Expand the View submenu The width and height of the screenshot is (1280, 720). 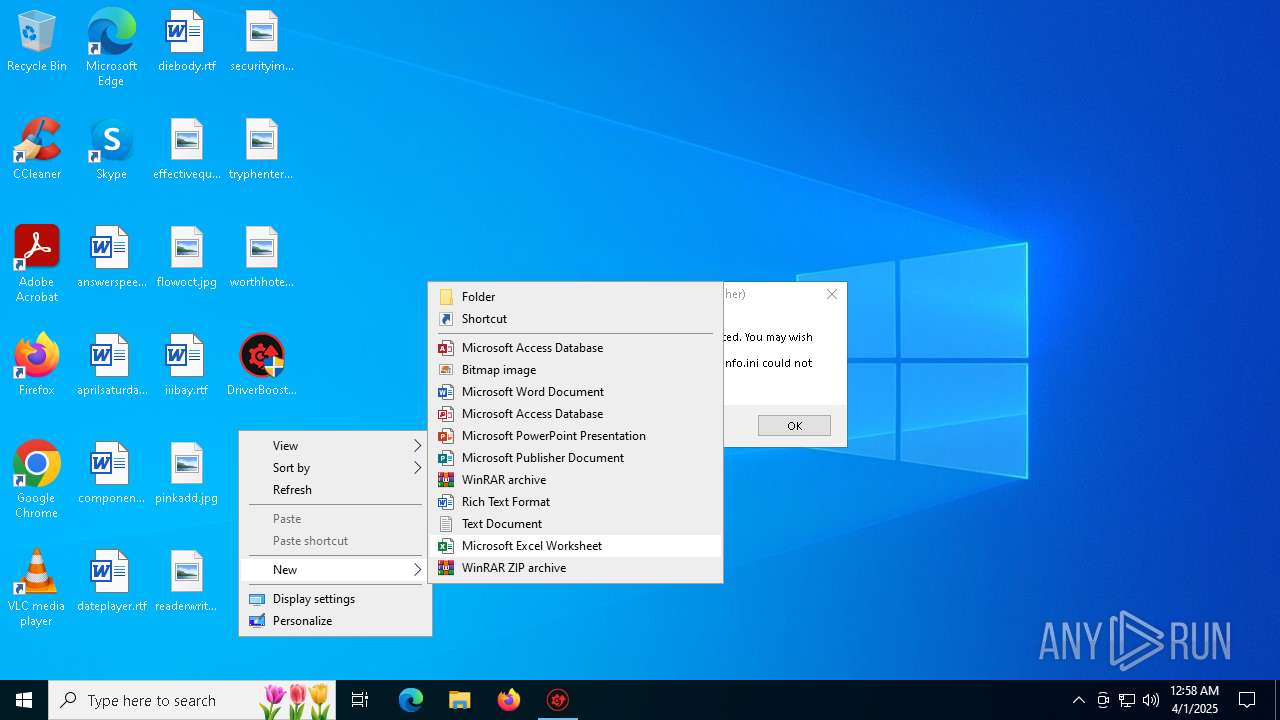335,446
